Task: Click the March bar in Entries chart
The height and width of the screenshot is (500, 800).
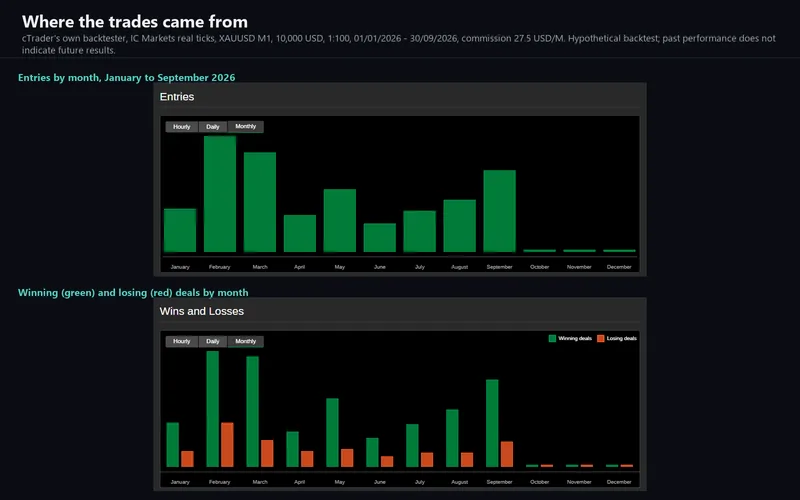Action: pos(260,202)
